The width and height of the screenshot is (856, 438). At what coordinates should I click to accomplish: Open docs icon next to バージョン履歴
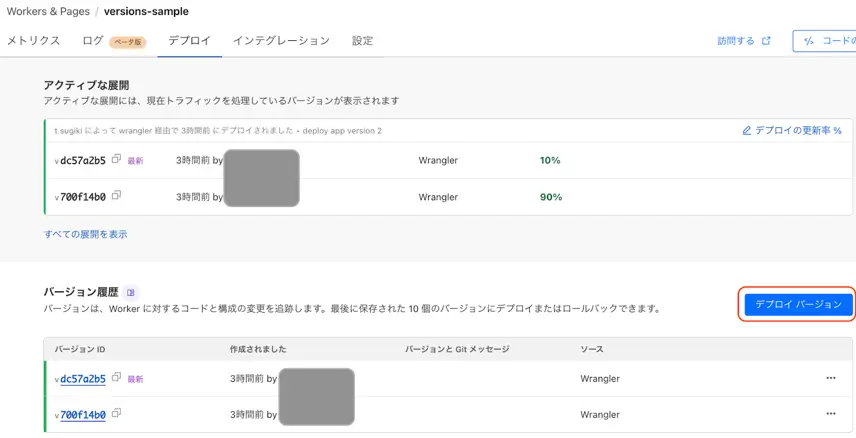pos(130,293)
